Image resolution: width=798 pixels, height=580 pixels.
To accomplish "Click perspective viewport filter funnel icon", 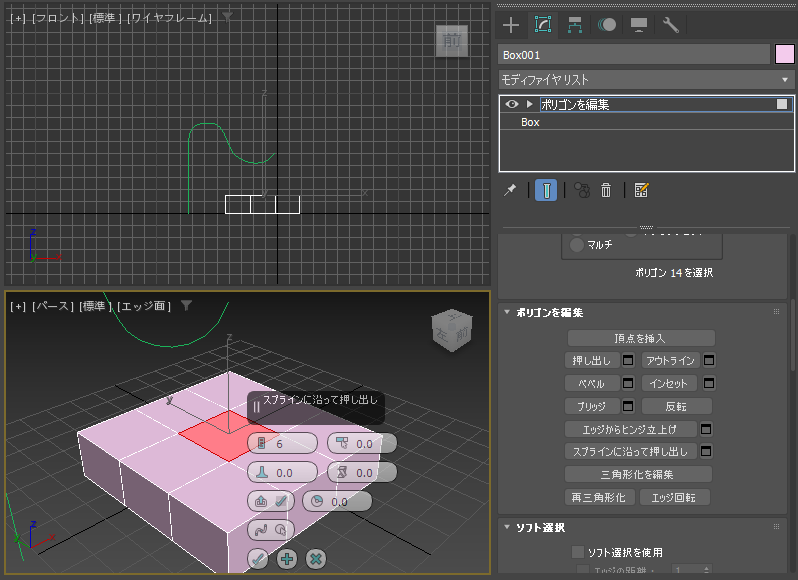I will 186,305.
